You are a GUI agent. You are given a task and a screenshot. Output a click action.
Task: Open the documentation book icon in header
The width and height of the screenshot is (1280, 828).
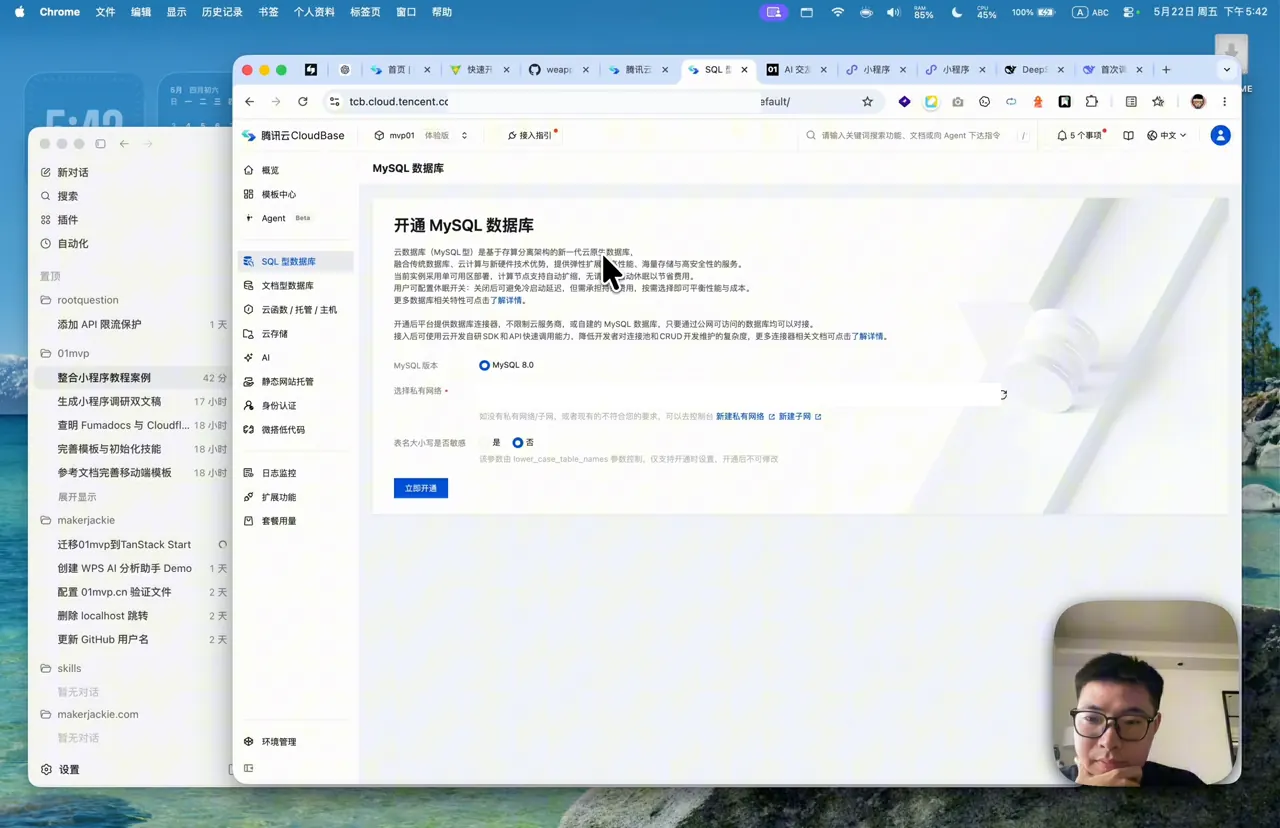1128,135
